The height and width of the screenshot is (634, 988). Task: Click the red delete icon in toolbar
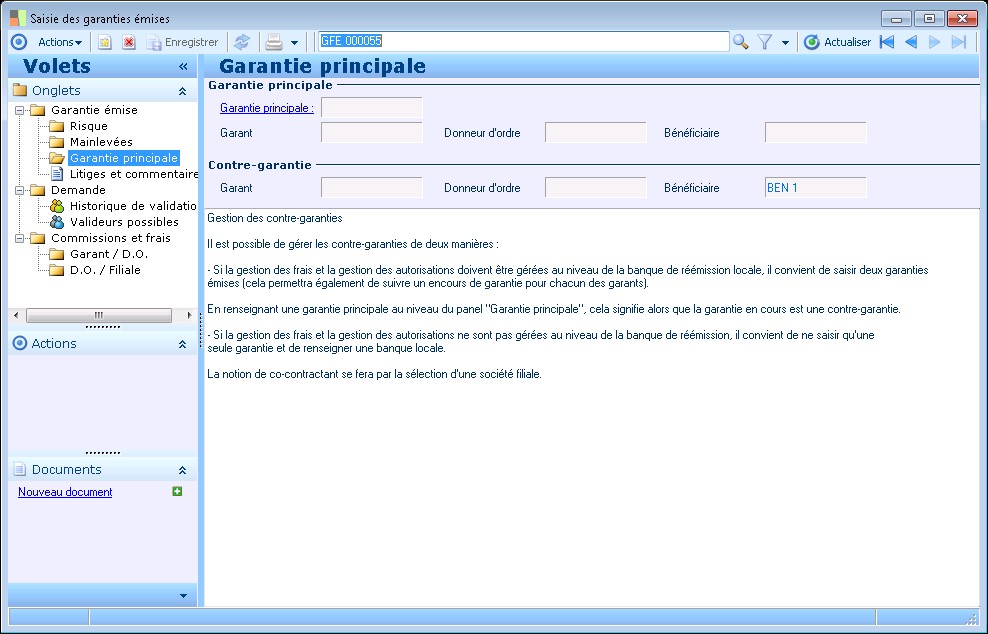click(129, 42)
